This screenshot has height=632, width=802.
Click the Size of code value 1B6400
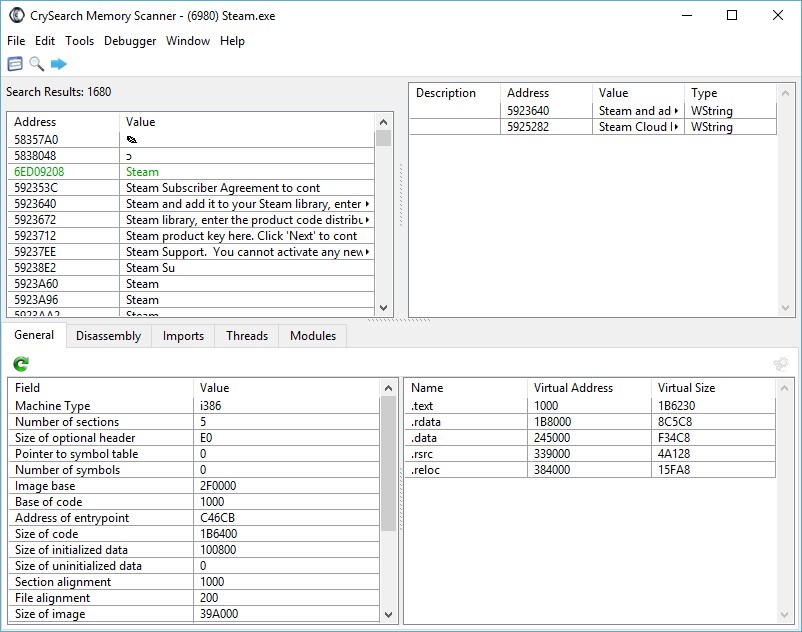[x=218, y=534]
